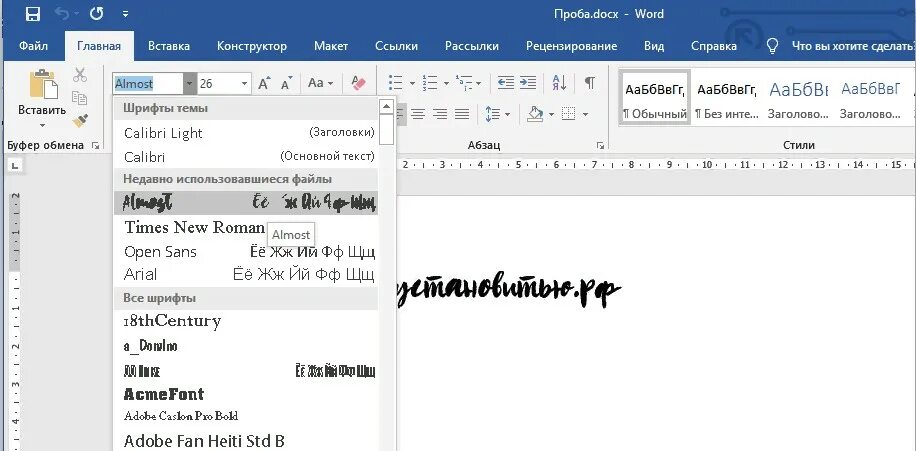Open the numbering library dropdown arrow
Image resolution: width=916 pixels, height=451 pixels.
[446, 84]
